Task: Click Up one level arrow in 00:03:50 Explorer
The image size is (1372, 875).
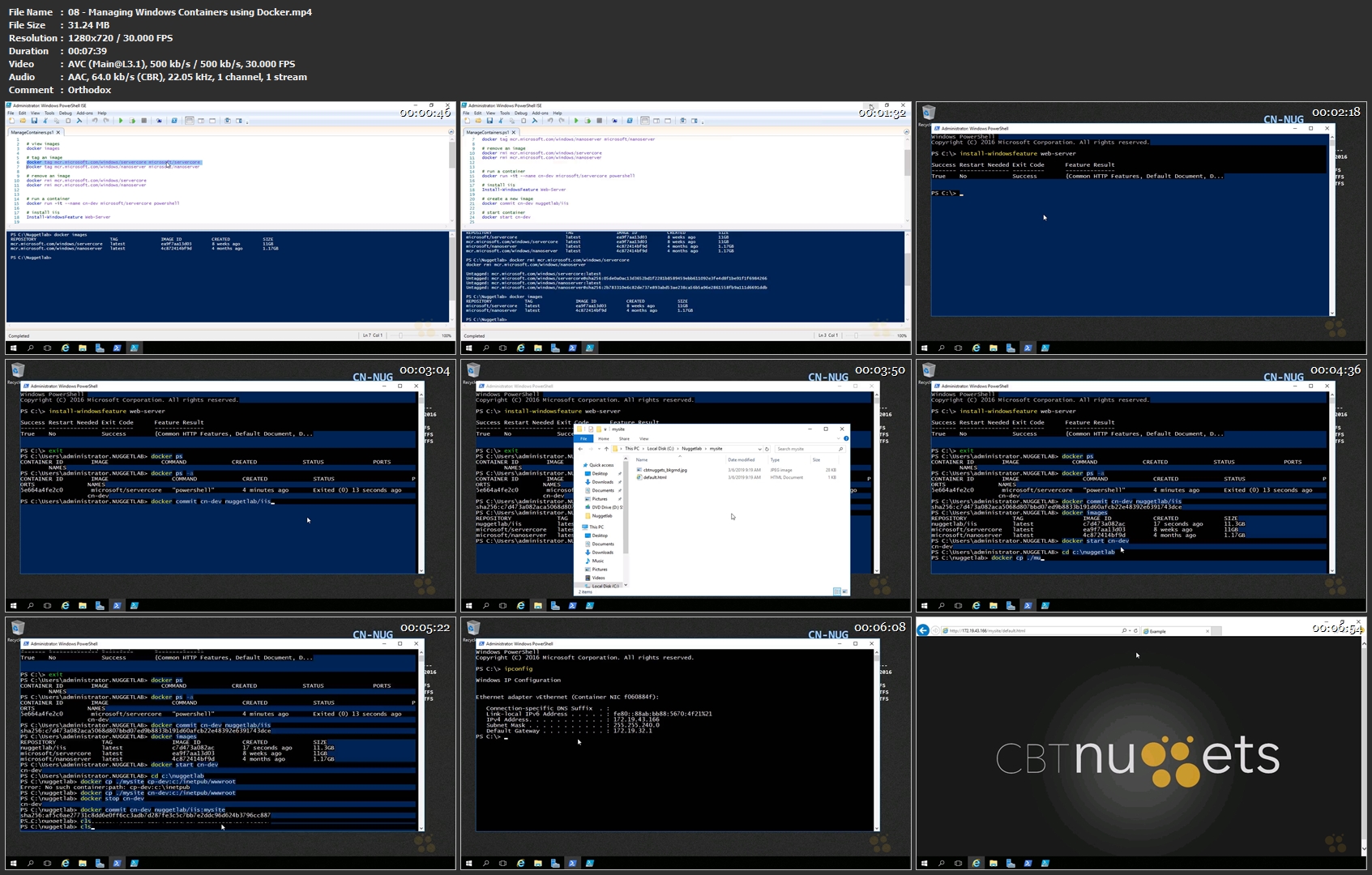Action: point(606,449)
